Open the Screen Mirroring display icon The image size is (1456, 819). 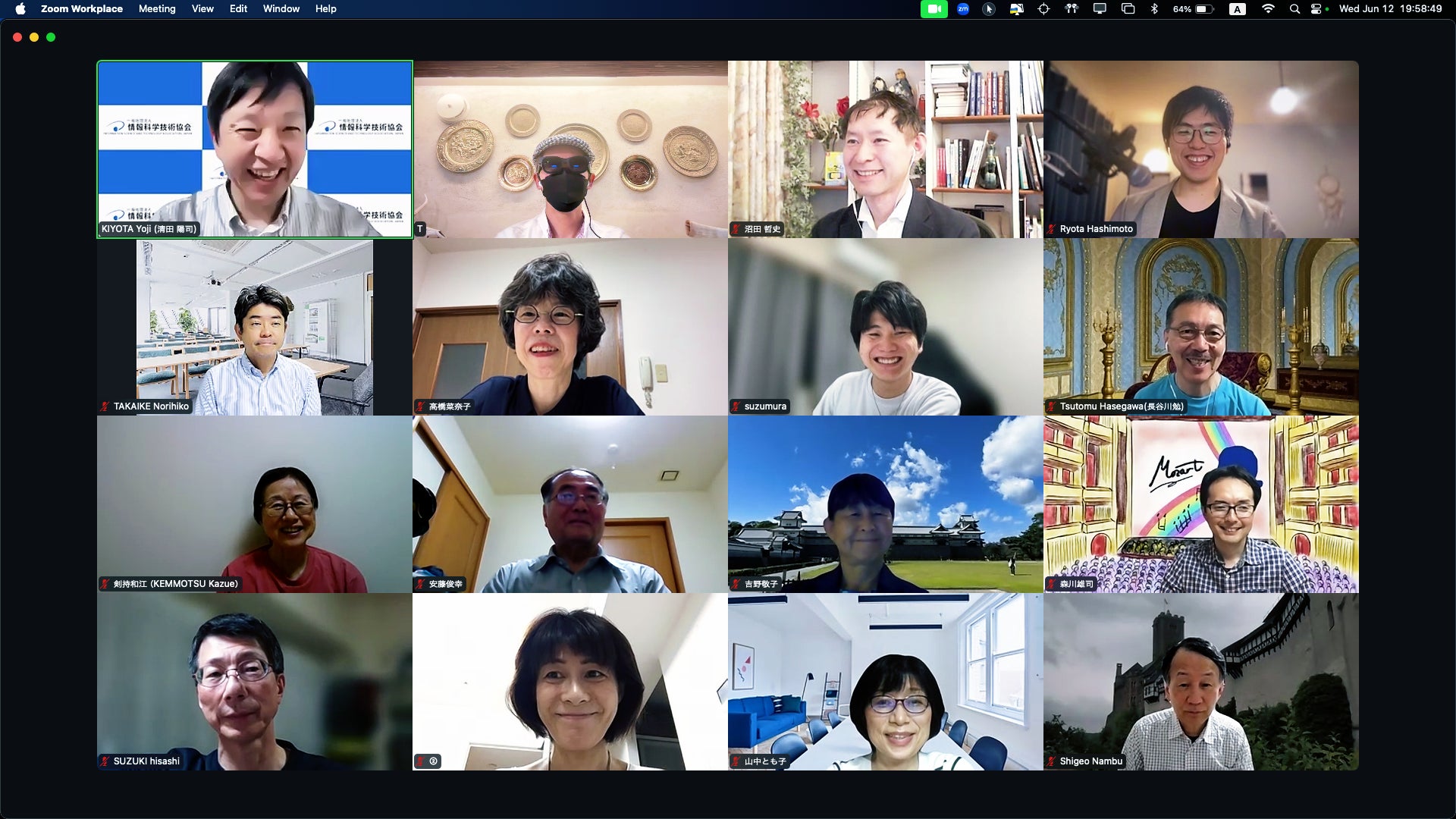pyautogui.click(x=1100, y=9)
